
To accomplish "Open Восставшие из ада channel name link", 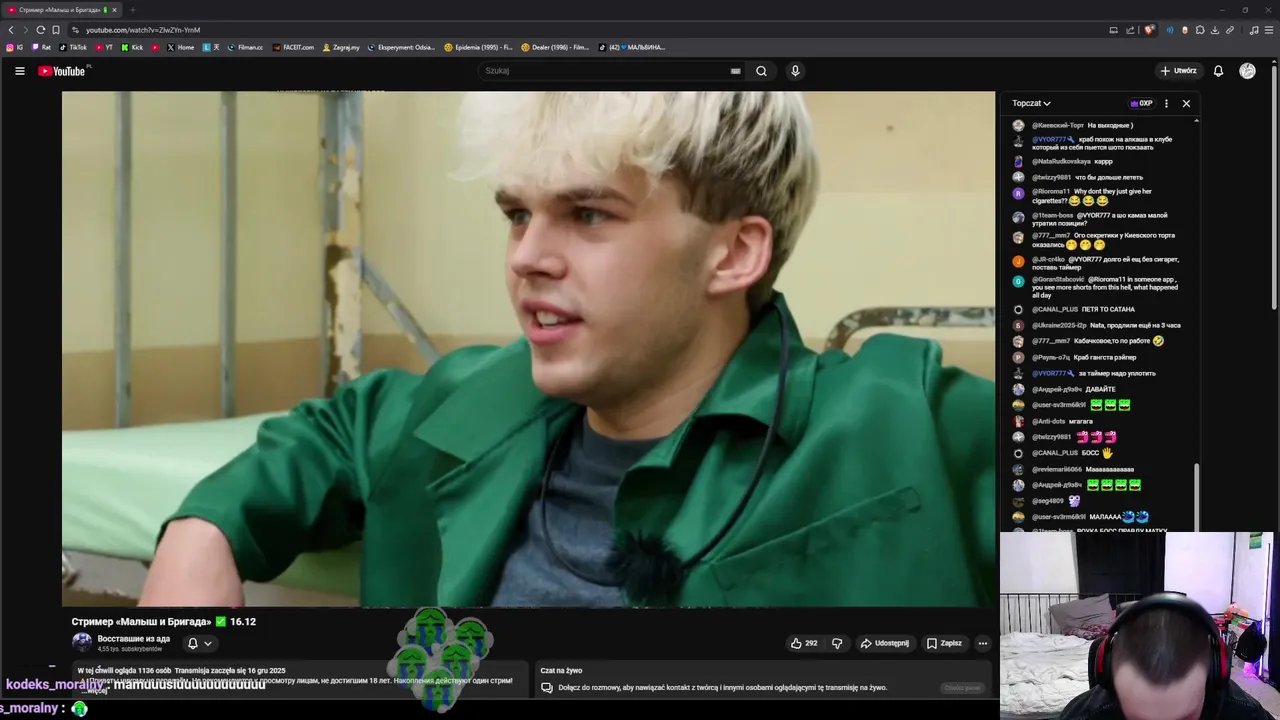I will [134, 639].
